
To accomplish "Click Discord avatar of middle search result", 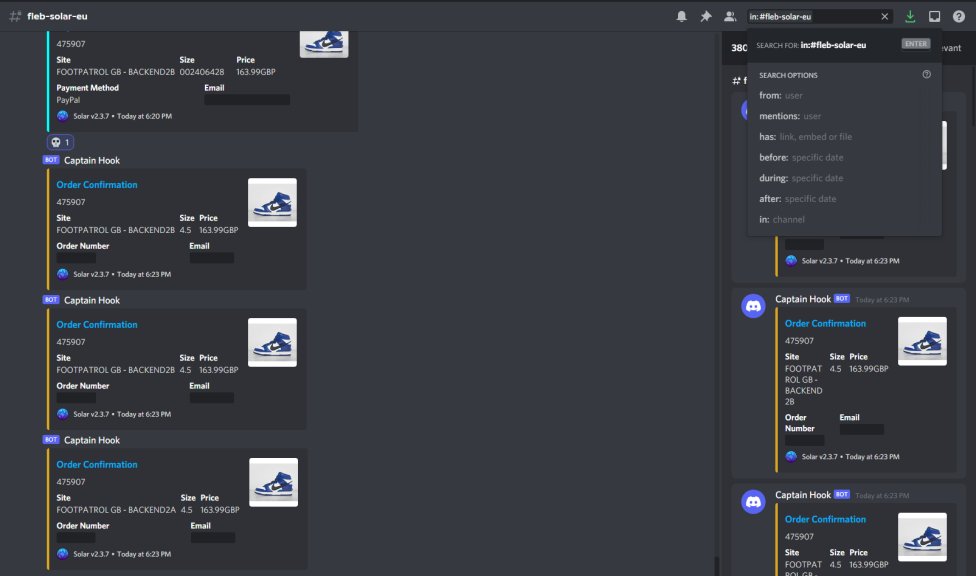I will 753,306.
